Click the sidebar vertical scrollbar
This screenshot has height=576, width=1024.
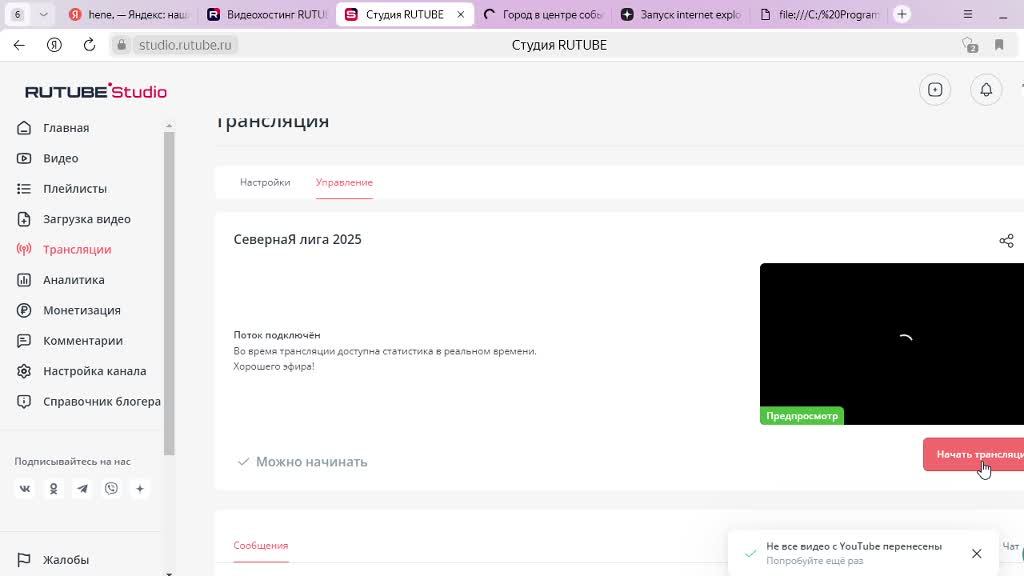point(169,294)
